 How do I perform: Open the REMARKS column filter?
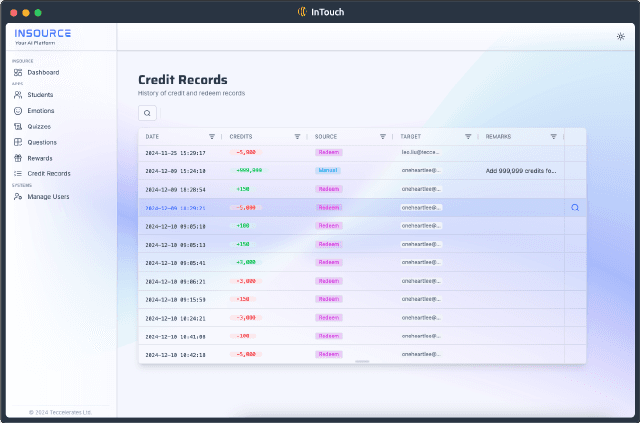pyautogui.click(x=553, y=136)
